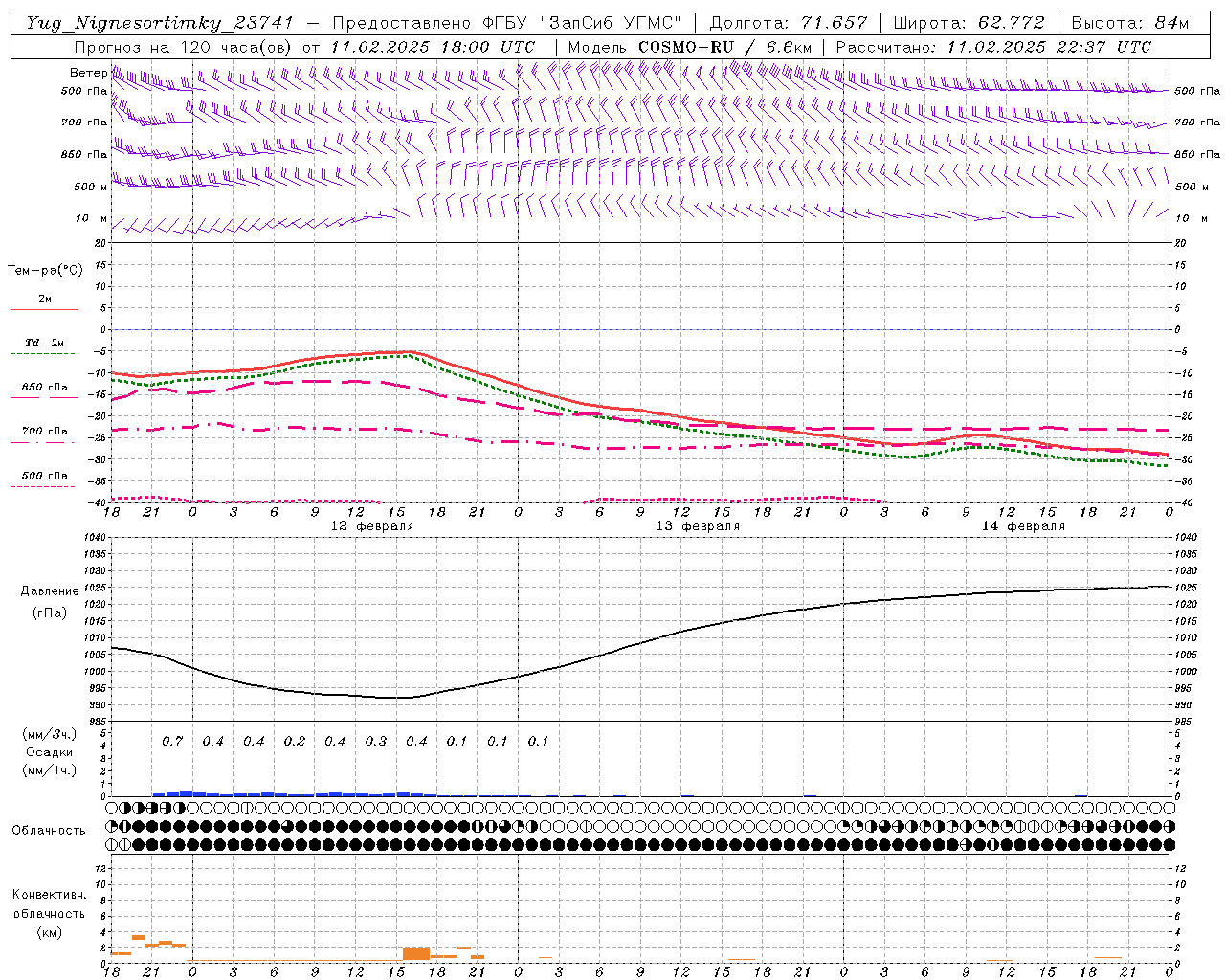Image resolution: width=1225 pixels, height=980 pixels.
Task: Jump to the 13 февраля date label
Action: 698,526
